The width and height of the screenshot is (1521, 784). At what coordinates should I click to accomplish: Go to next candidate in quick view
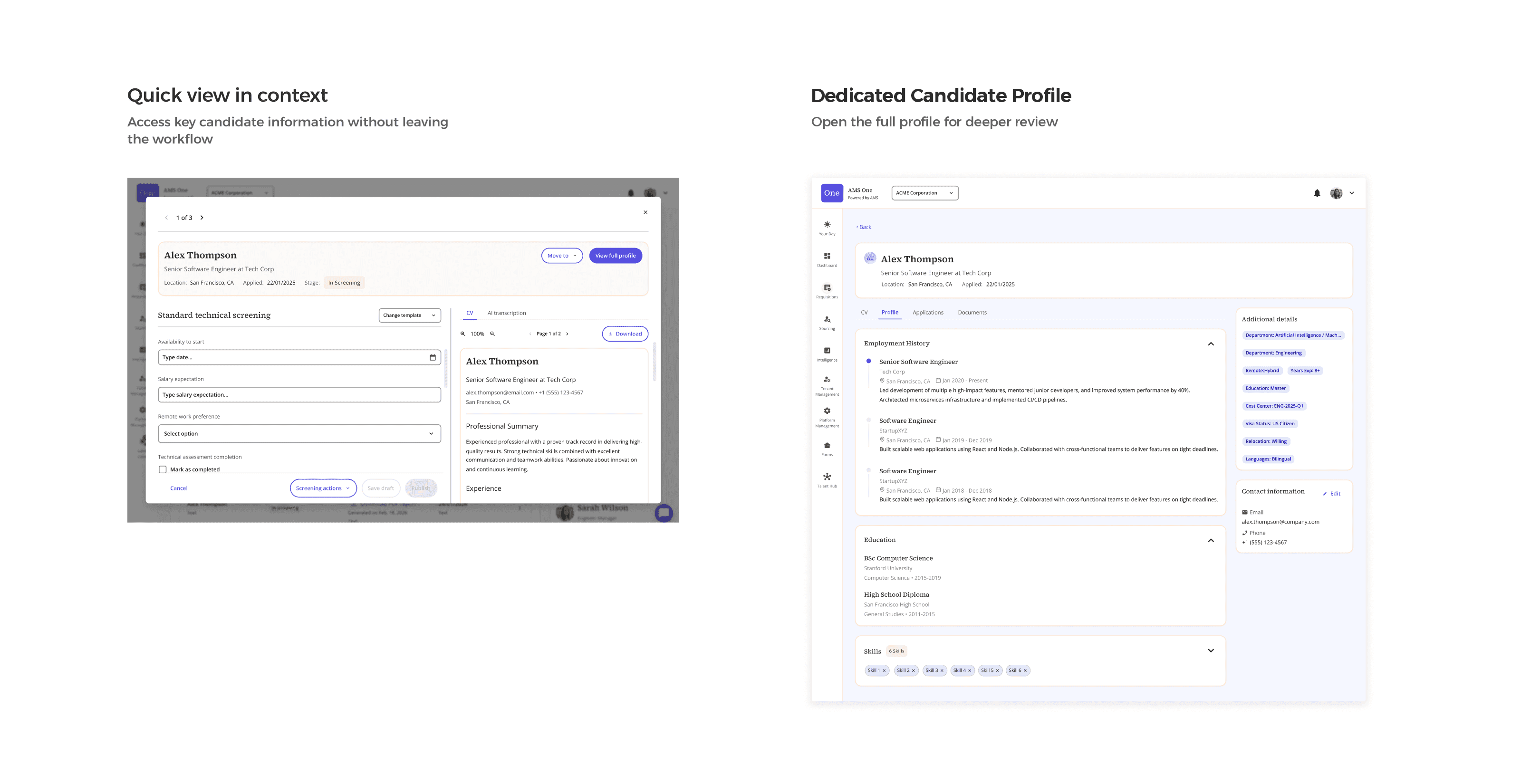tap(202, 218)
